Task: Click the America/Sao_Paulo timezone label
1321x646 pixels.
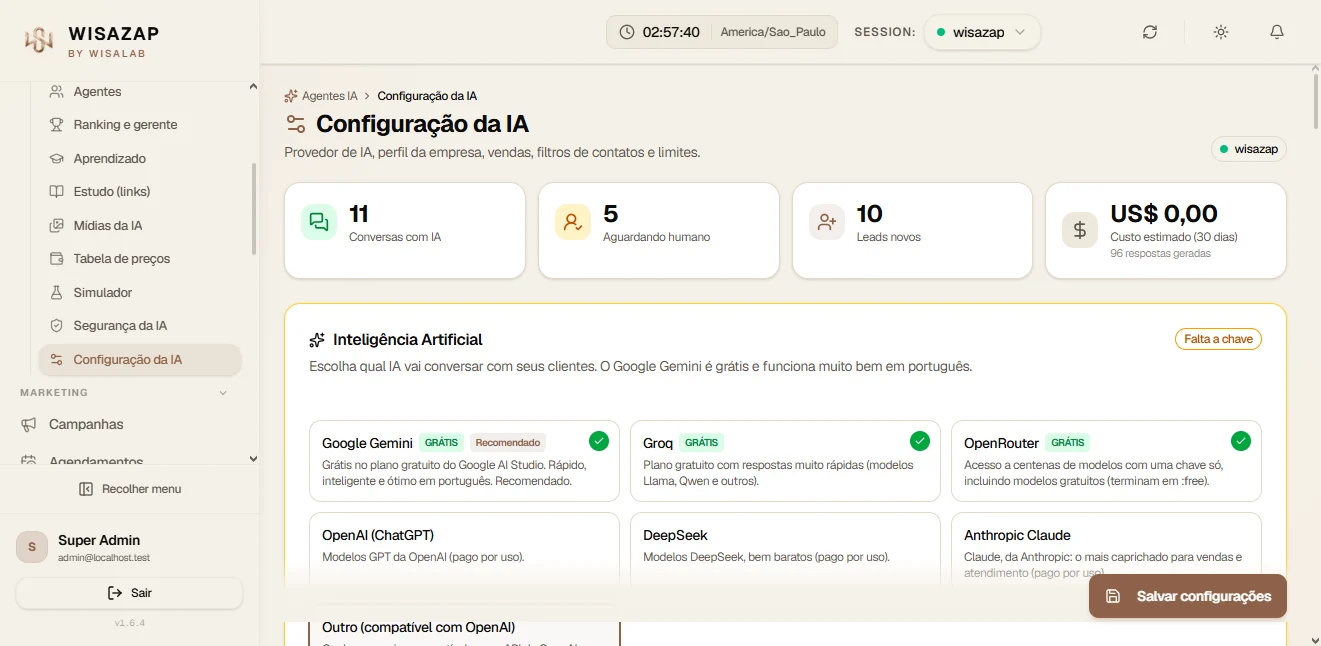Action: pyautogui.click(x=773, y=32)
